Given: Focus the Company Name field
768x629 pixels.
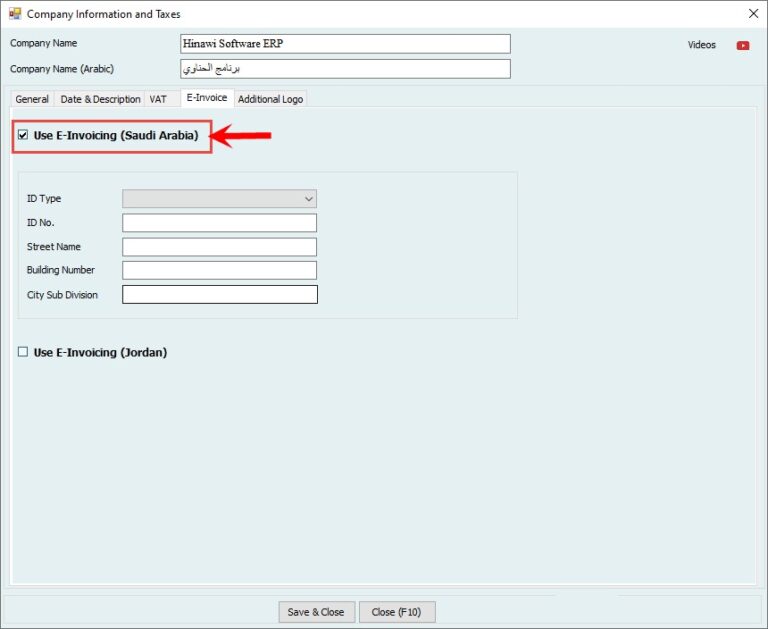Looking at the screenshot, I should [x=345, y=44].
